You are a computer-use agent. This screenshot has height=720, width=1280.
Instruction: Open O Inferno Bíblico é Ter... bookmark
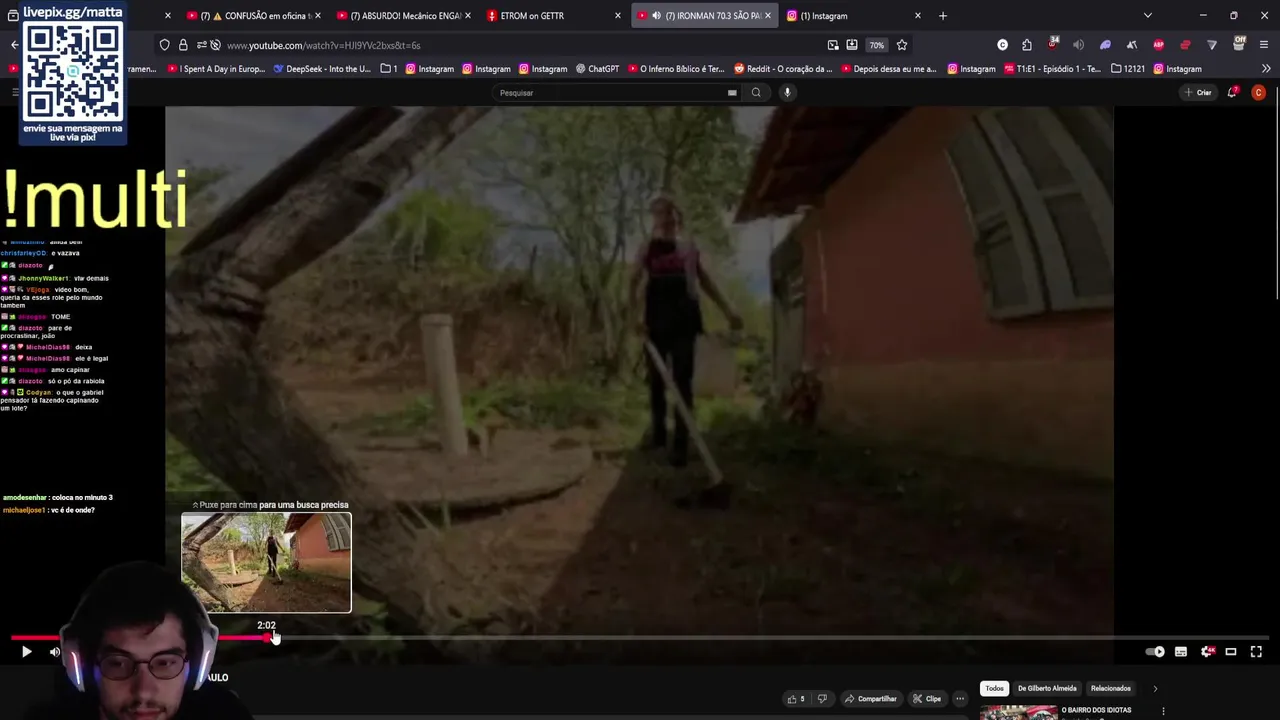(676, 69)
